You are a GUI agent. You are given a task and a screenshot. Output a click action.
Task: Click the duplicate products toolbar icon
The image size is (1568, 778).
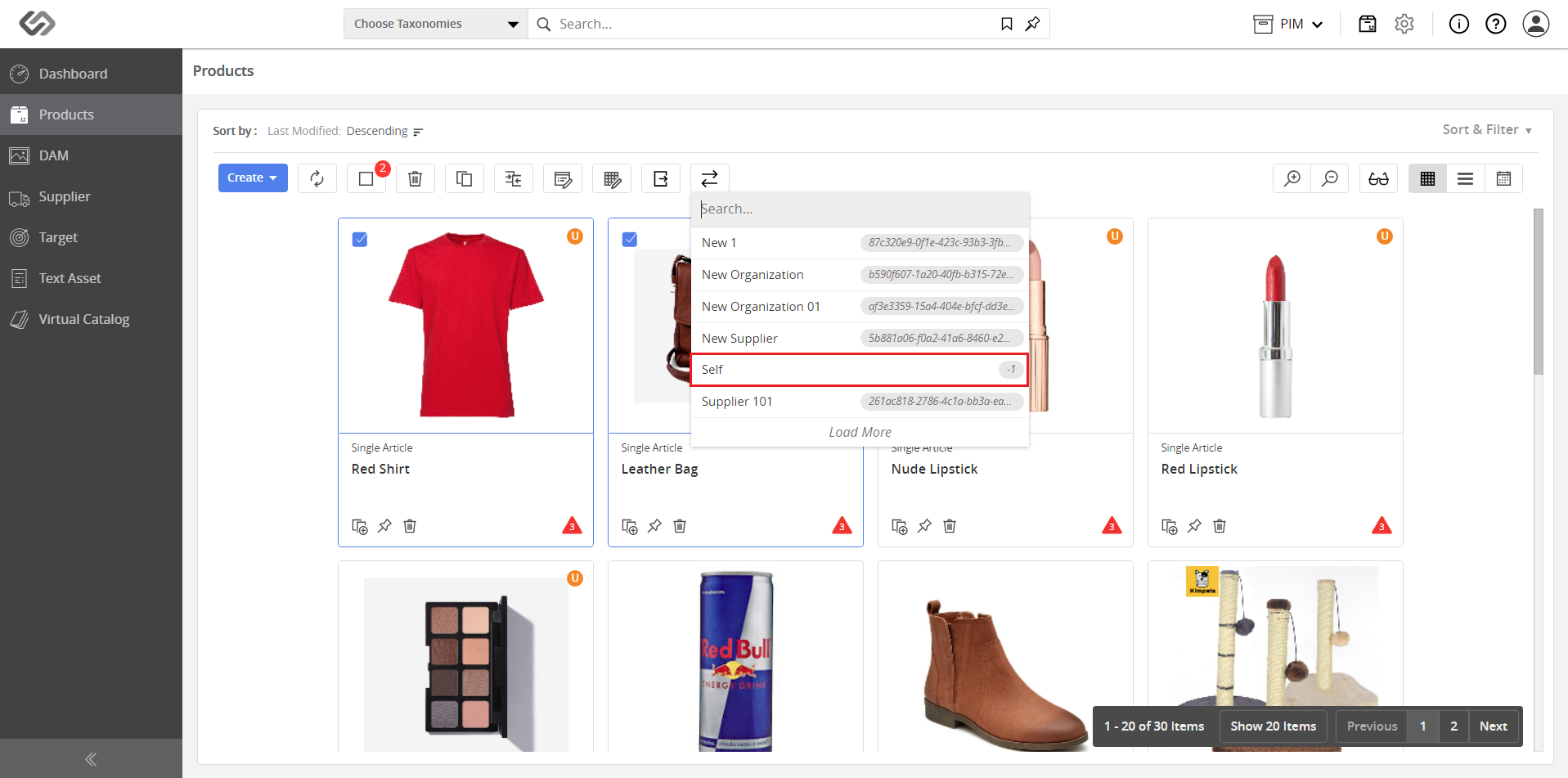pos(465,178)
